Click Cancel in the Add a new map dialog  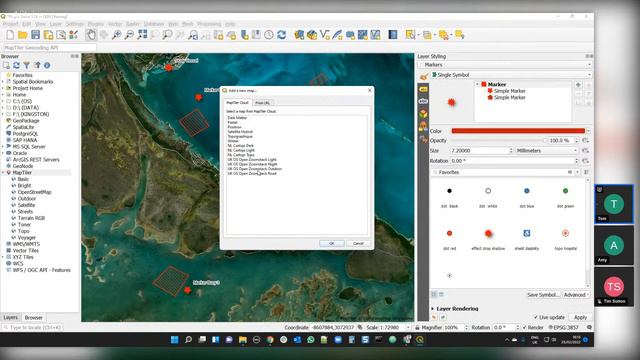(358, 243)
